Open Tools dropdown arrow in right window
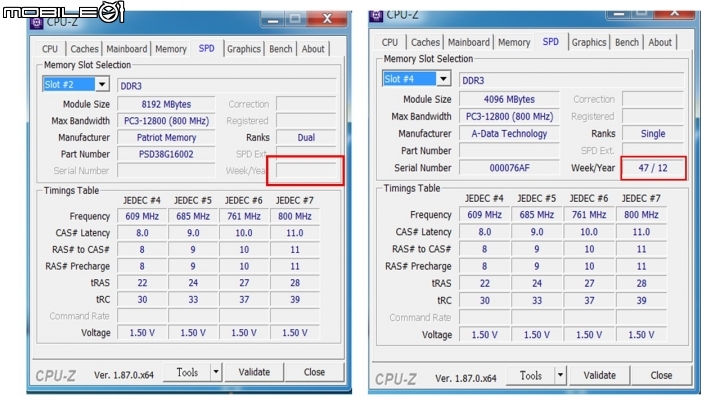Viewport: 720px width, 405px height. [560, 375]
